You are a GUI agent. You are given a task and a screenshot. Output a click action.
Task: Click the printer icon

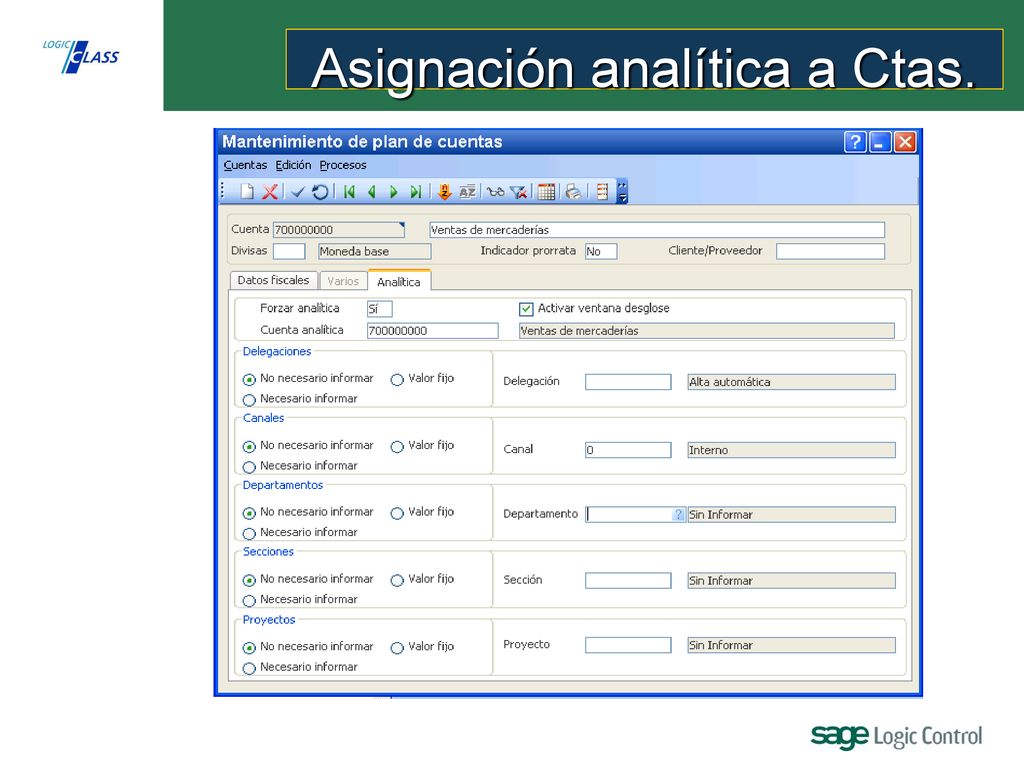(x=573, y=191)
